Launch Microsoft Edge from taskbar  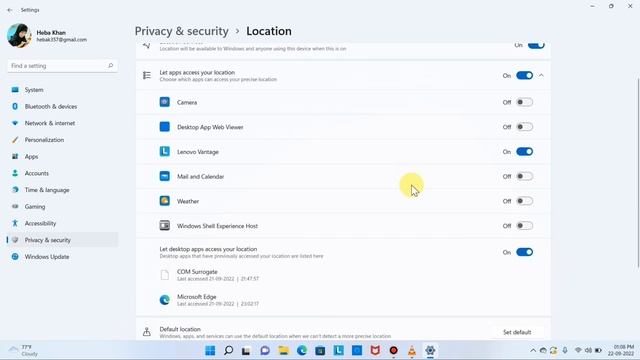coord(302,351)
